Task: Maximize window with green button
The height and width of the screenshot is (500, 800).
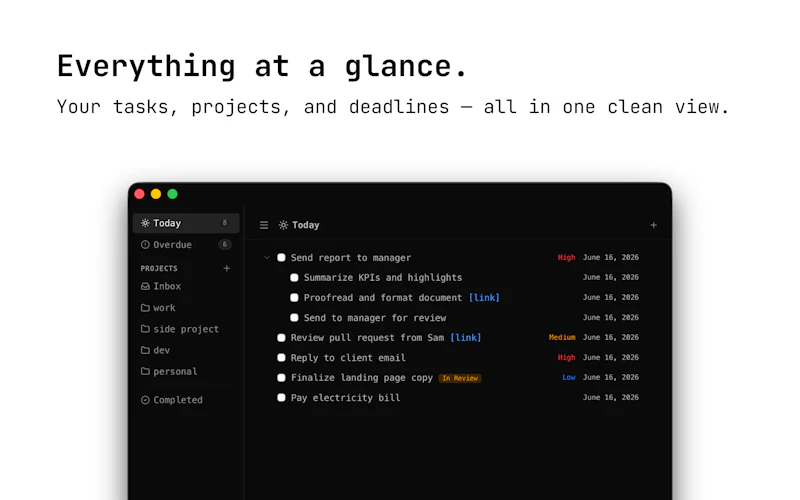Action: click(x=172, y=194)
